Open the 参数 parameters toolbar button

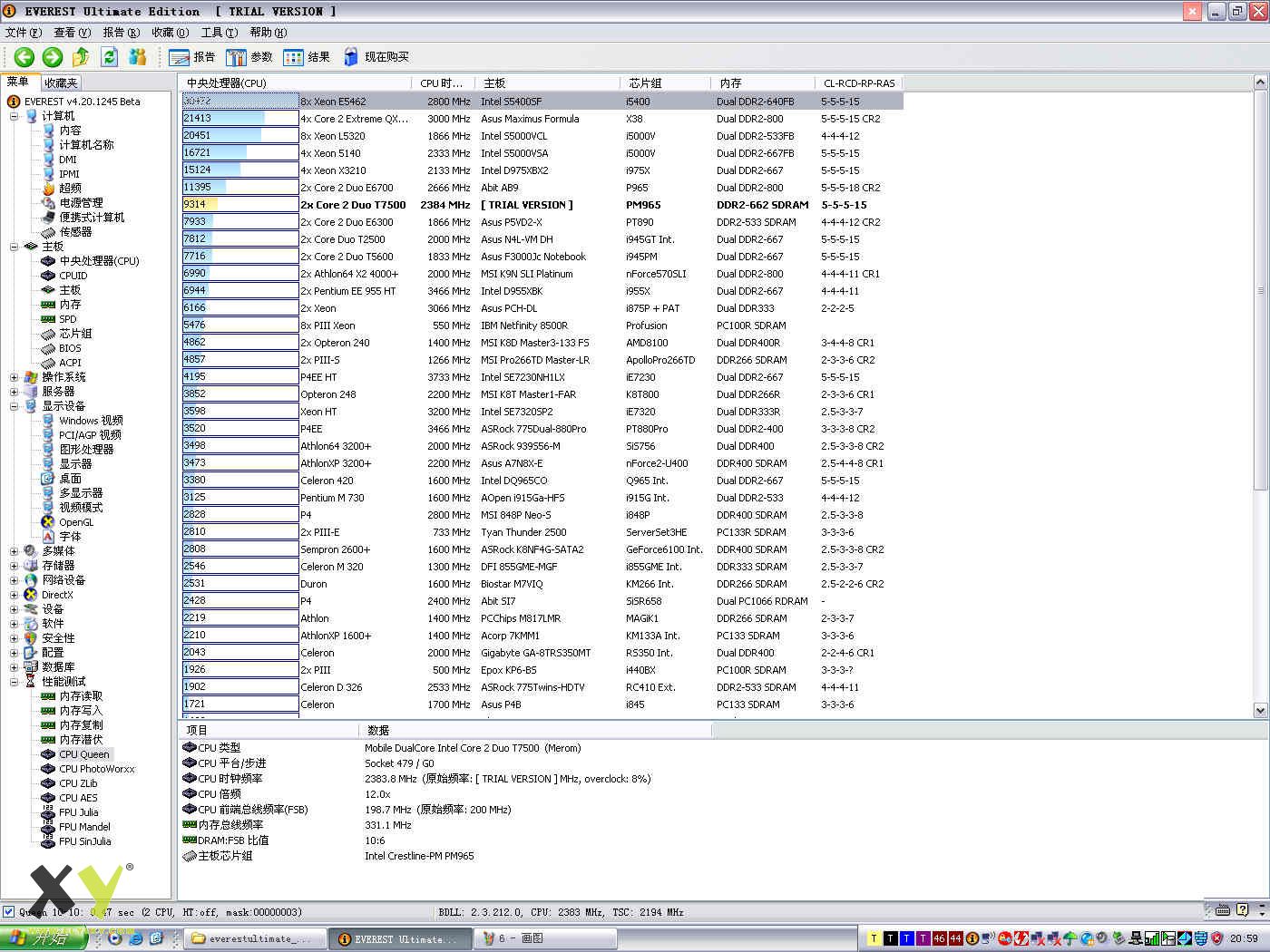(249, 57)
